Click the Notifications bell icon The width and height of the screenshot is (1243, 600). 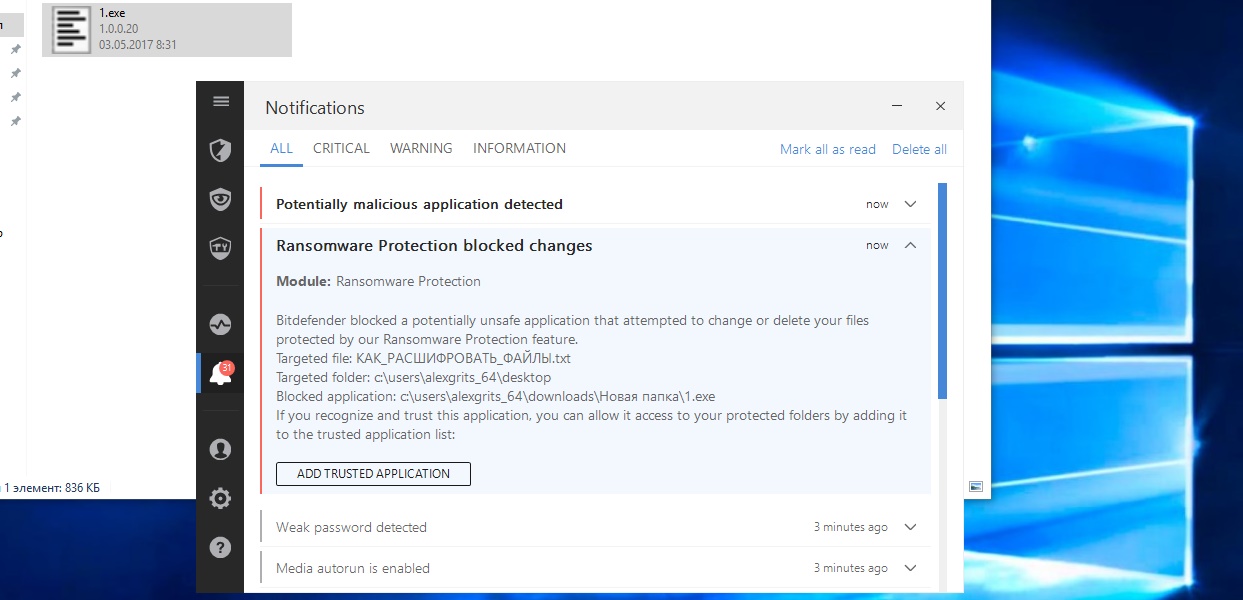pos(220,373)
